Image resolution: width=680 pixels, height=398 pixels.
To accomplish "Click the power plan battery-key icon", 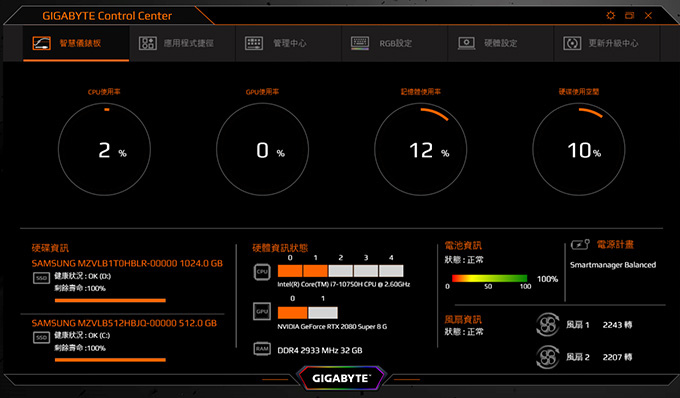I will 580,245.
